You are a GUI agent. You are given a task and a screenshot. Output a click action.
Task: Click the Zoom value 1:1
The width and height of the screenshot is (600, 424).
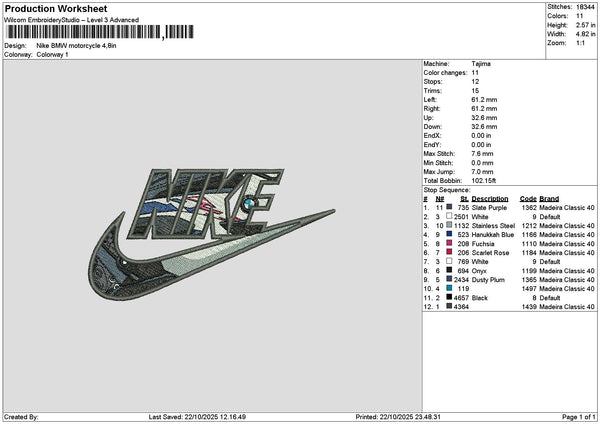[580, 43]
